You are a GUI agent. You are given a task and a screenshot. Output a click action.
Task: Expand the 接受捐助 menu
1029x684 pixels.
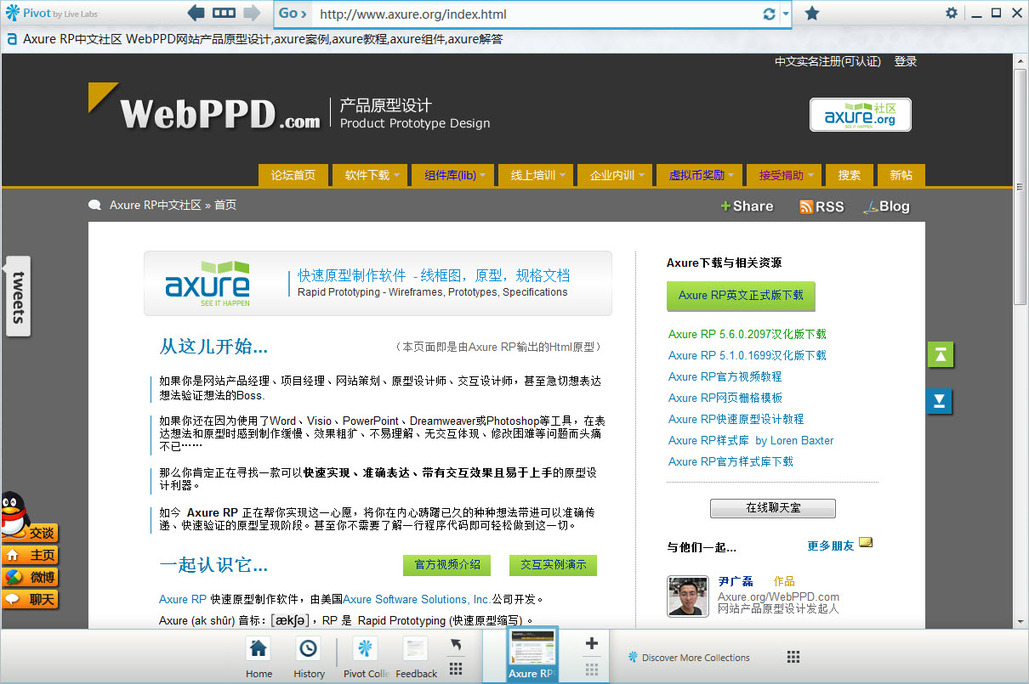(x=784, y=175)
